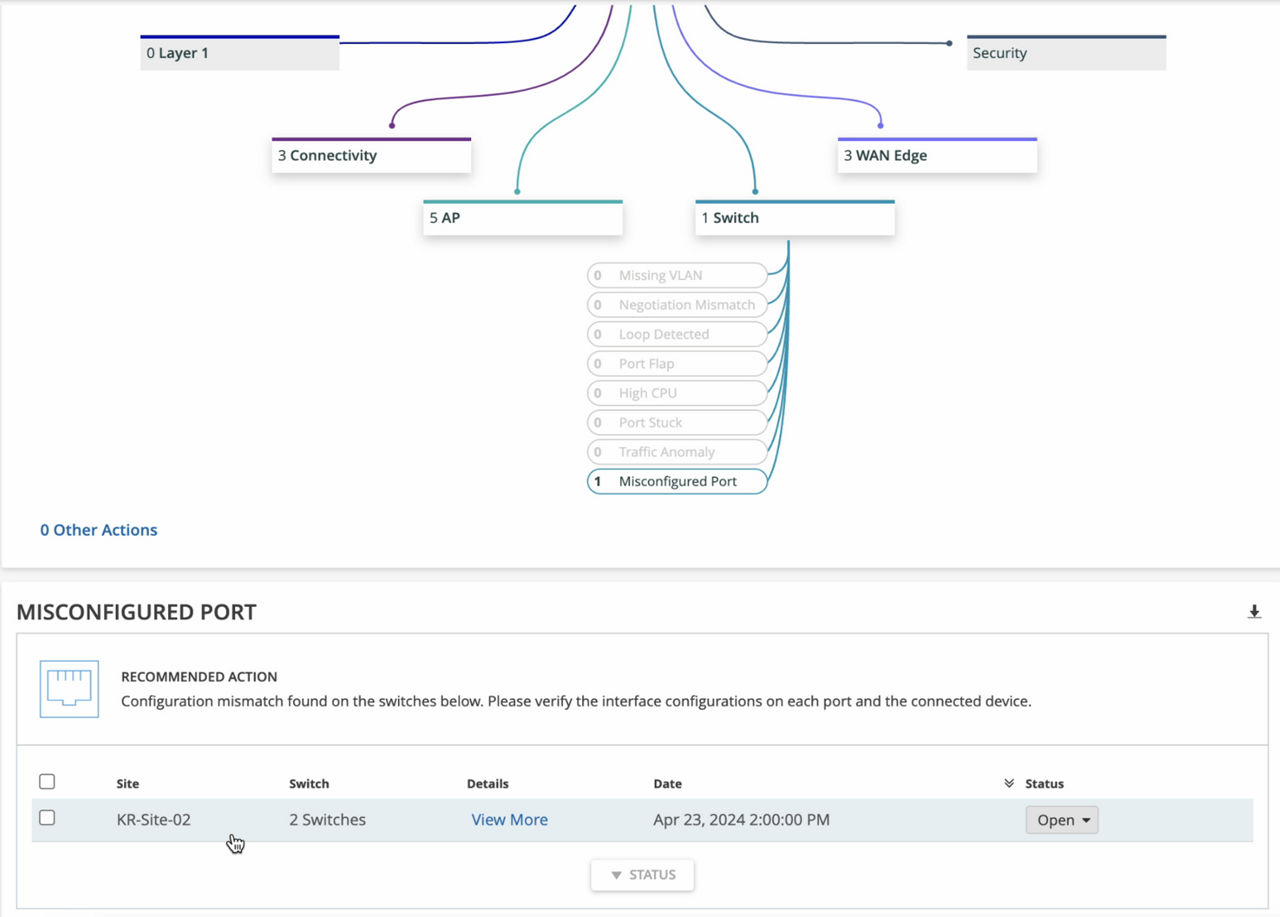The width and height of the screenshot is (1280, 917).
Task: Click the 0 Other Actions link
Action: pyautogui.click(x=98, y=530)
